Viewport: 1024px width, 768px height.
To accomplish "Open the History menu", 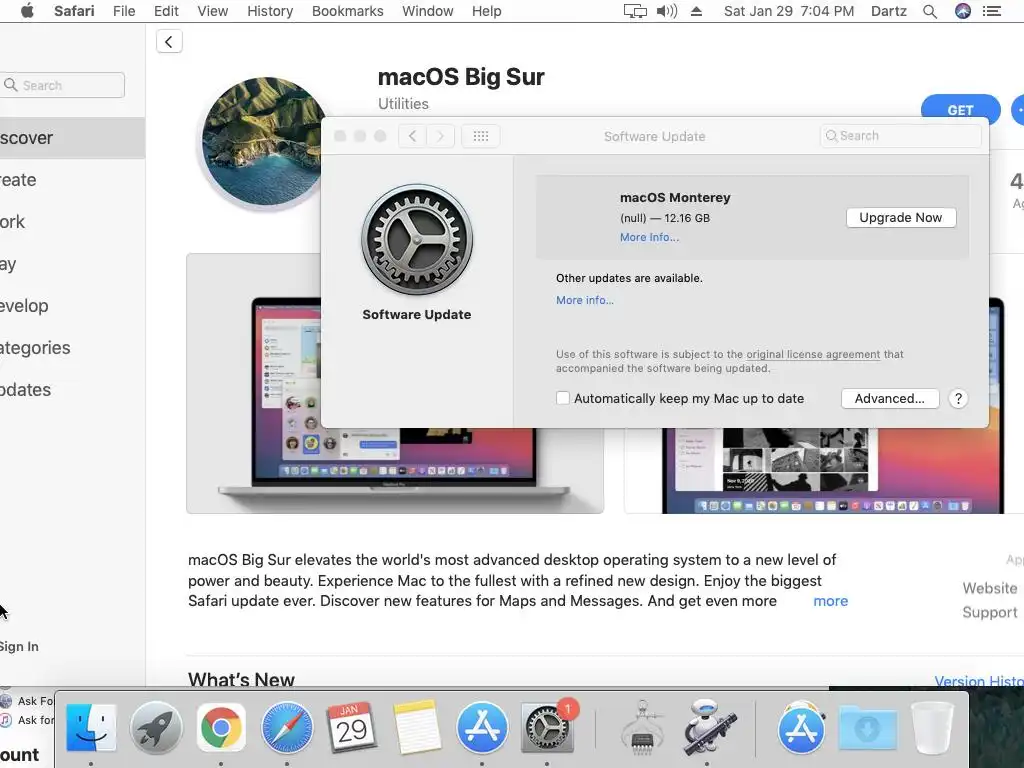I will [x=270, y=11].
